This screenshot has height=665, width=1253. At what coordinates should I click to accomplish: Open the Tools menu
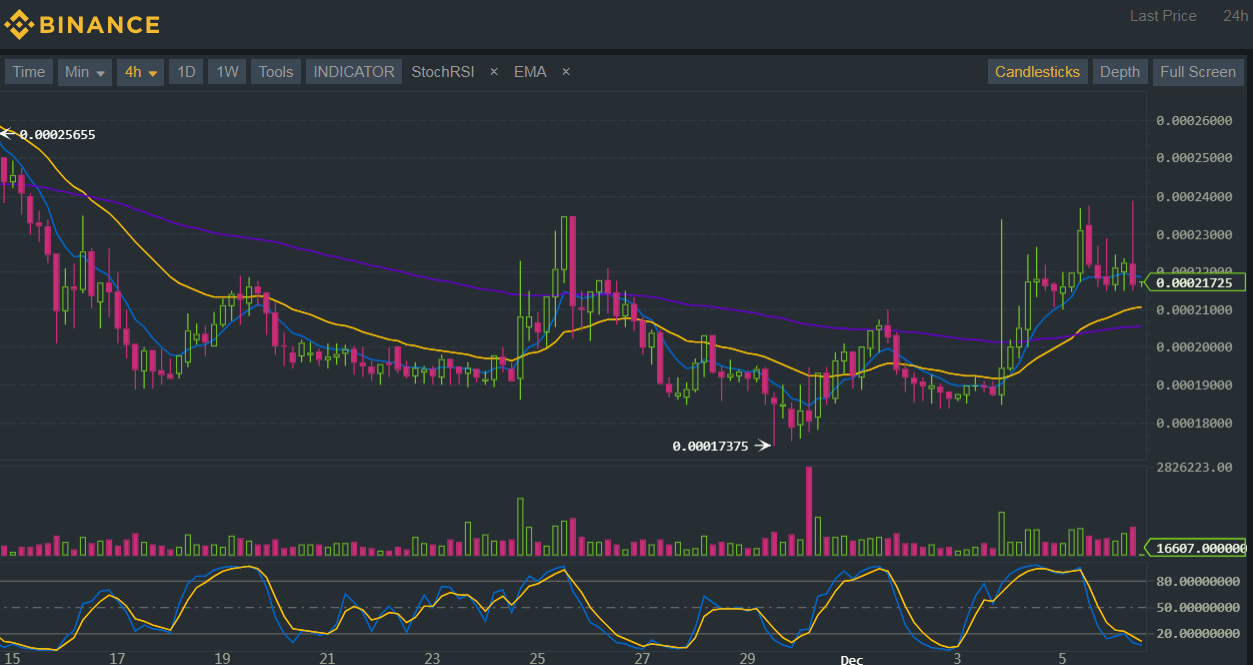(x=276, y=72)
